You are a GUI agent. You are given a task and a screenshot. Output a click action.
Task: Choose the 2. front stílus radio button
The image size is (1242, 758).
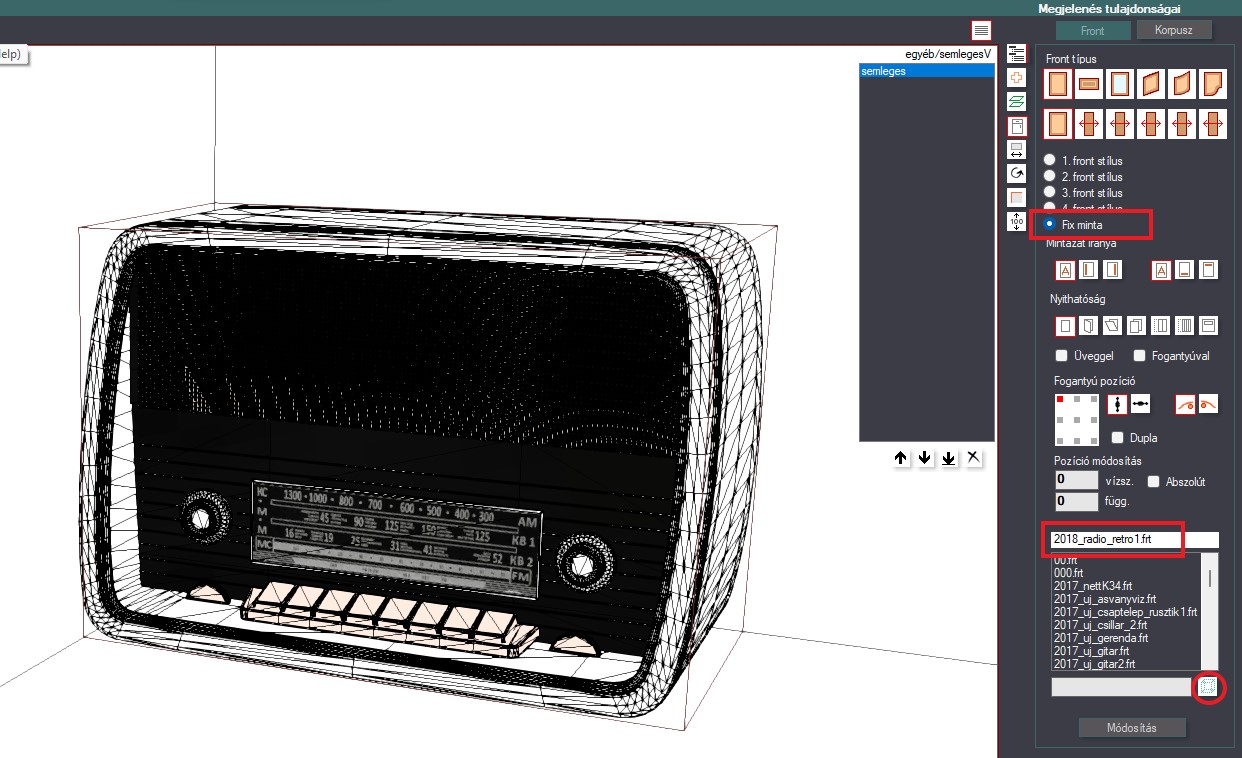pos(1049,176)
